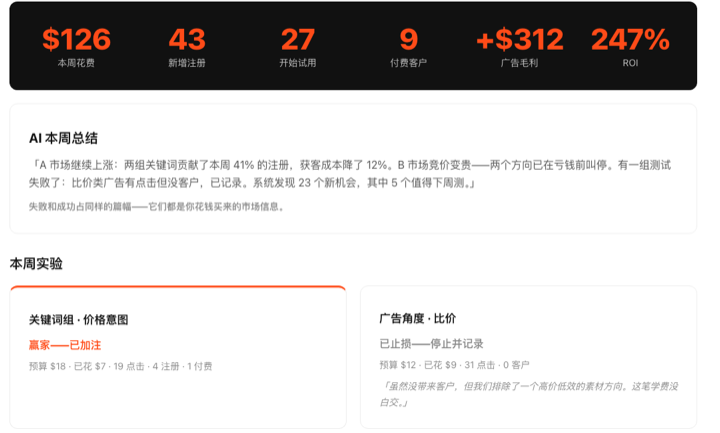720x433 pixels.
Task: Select the 本周花费 label
Action: click(x=76, y=63)
